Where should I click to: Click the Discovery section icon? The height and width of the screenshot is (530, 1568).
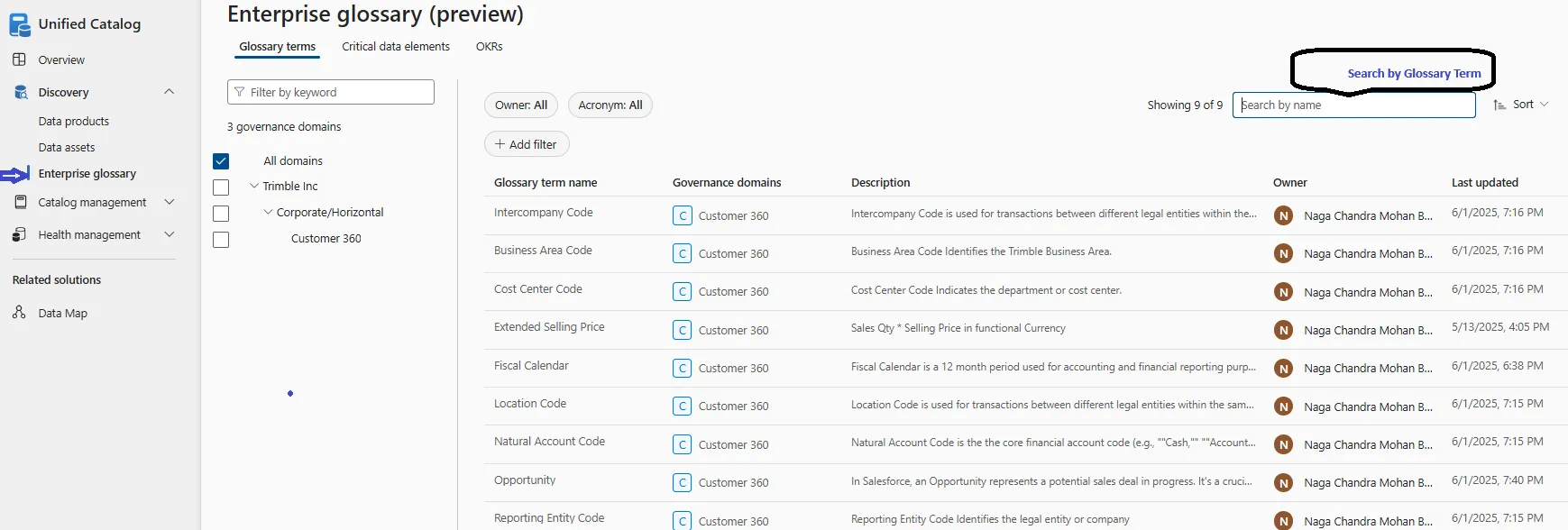click(x=20, y=92)
